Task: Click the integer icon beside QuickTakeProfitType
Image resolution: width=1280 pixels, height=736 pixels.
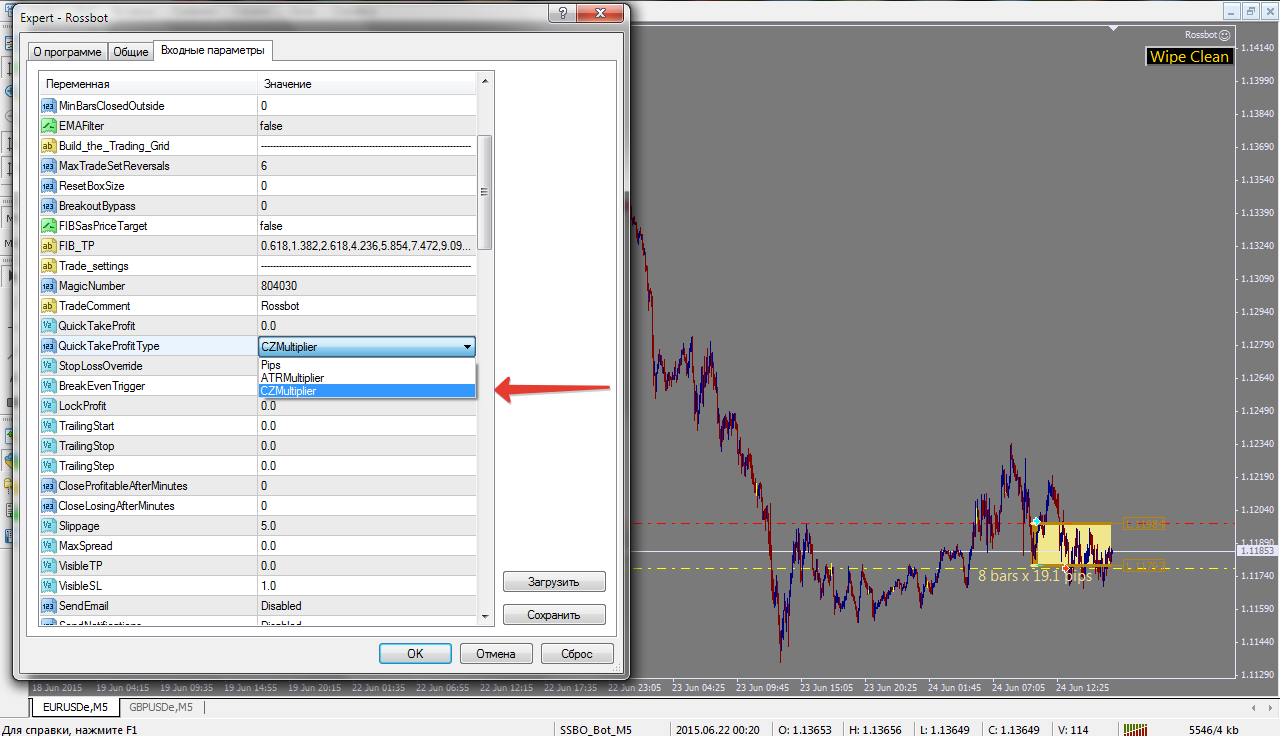Action: click(x=48, y=346)
